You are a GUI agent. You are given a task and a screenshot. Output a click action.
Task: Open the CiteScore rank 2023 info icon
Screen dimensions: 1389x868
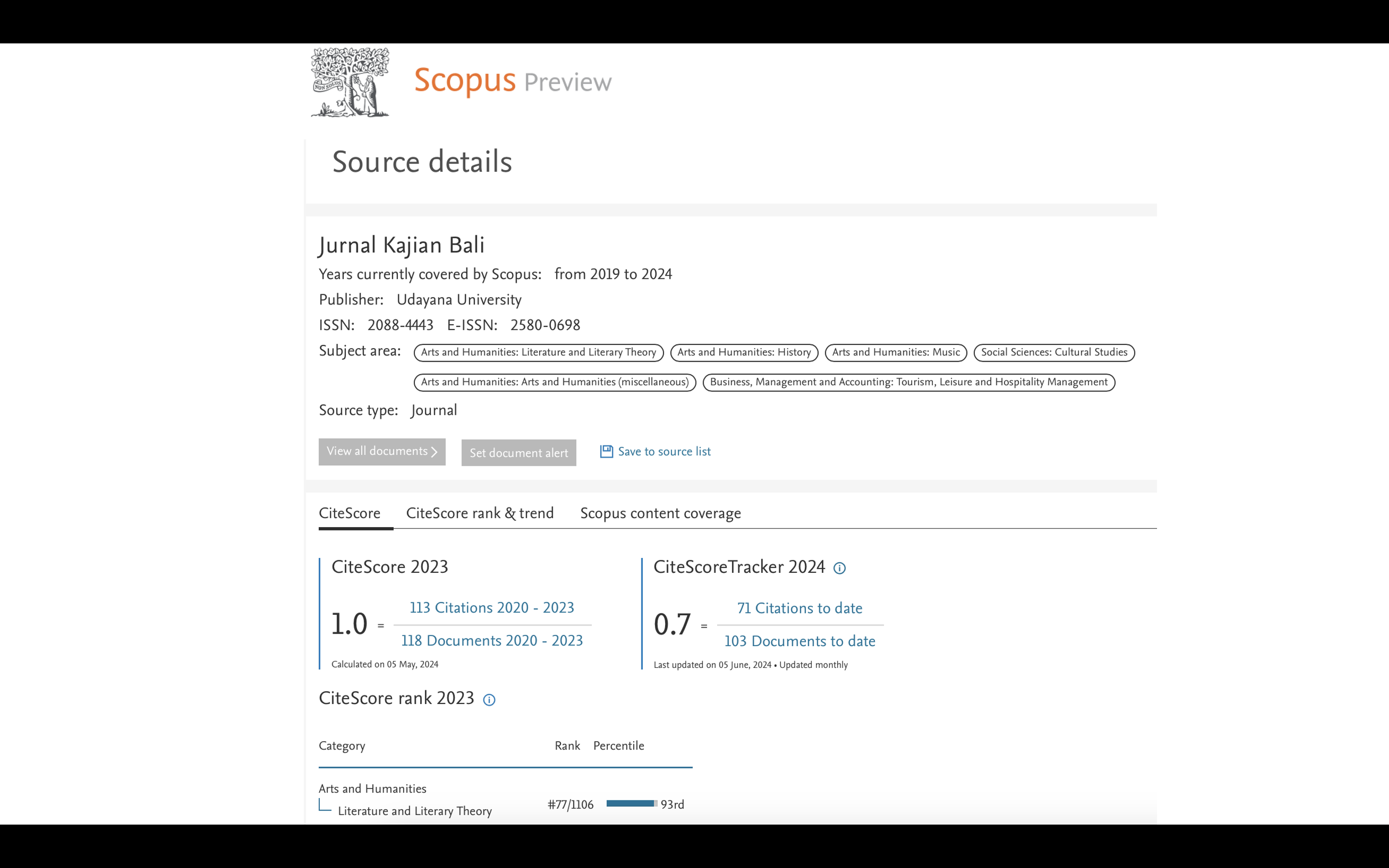coord(489,700)
